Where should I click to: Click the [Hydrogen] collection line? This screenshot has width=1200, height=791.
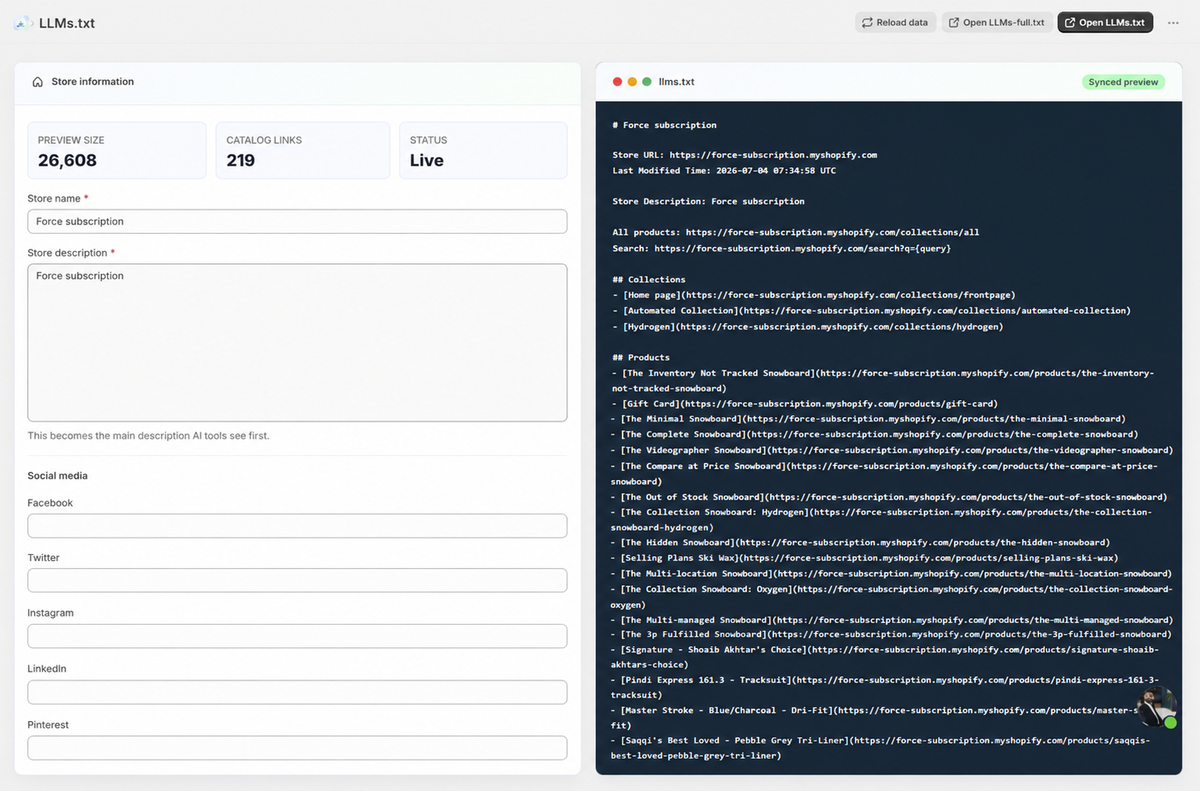[x=808, y=326]
